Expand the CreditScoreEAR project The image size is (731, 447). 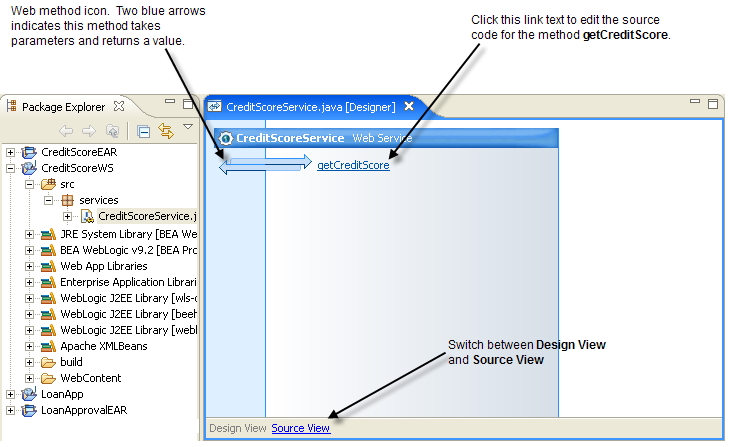pyautogui.click(x=10, y=152)
